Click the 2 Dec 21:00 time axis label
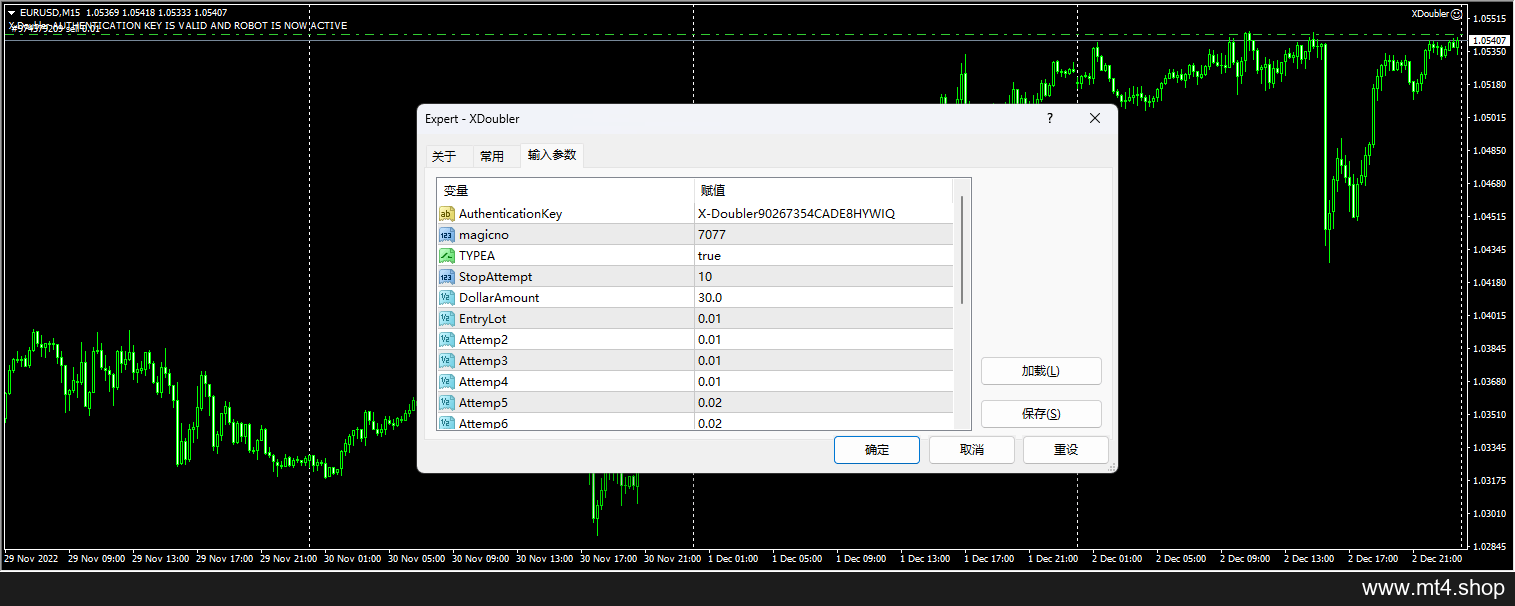This screenshot has height=606, width=1515. point(1436,559)
